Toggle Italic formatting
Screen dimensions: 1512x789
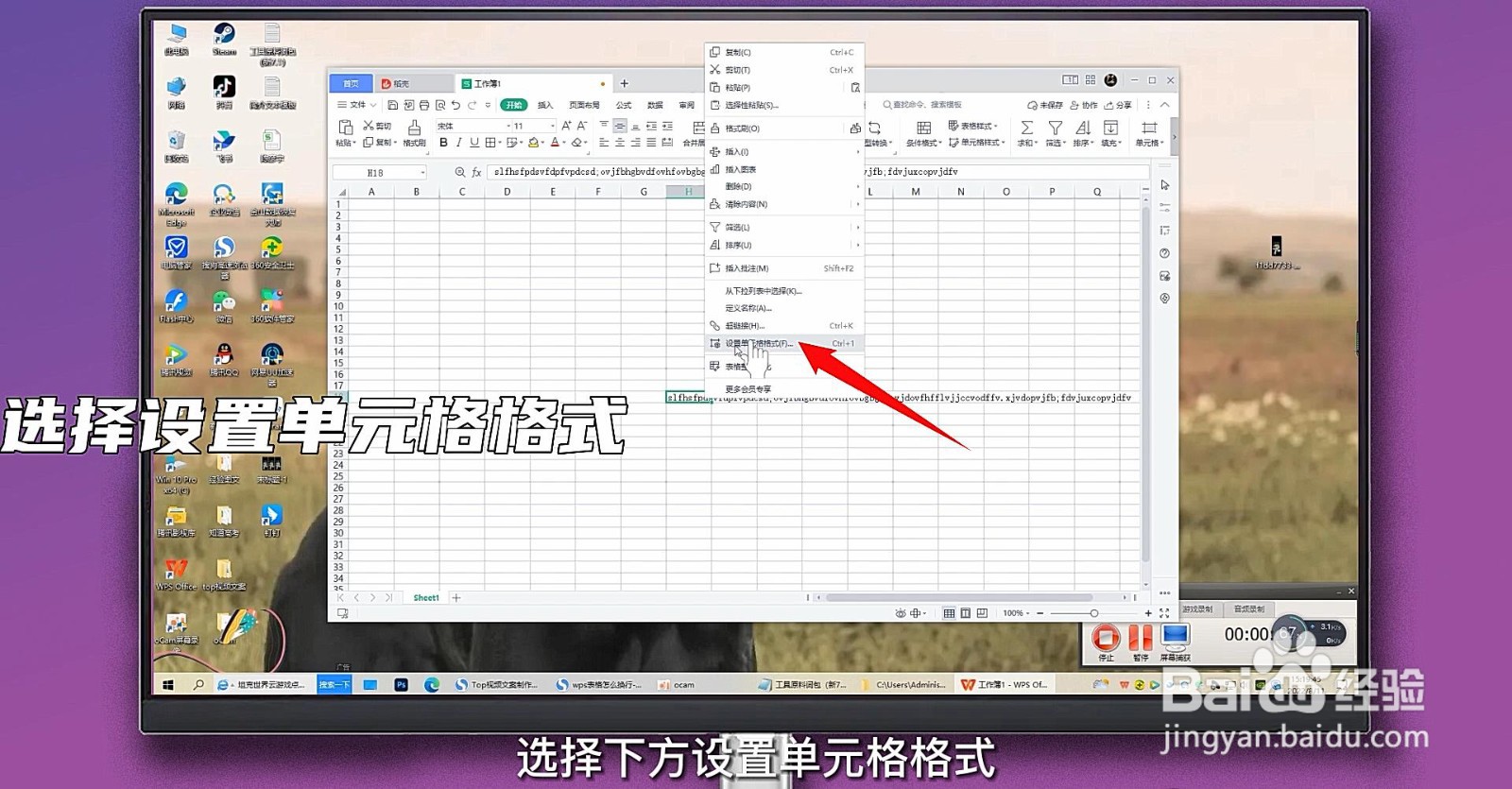pyautogui.click(x=458, y=143)
